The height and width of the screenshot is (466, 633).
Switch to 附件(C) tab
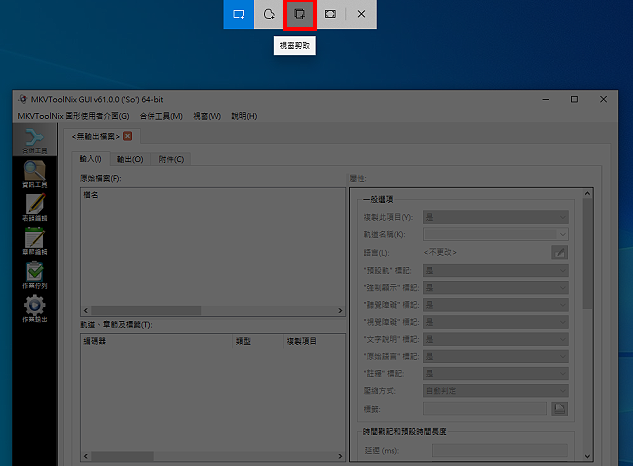(171, 160)
